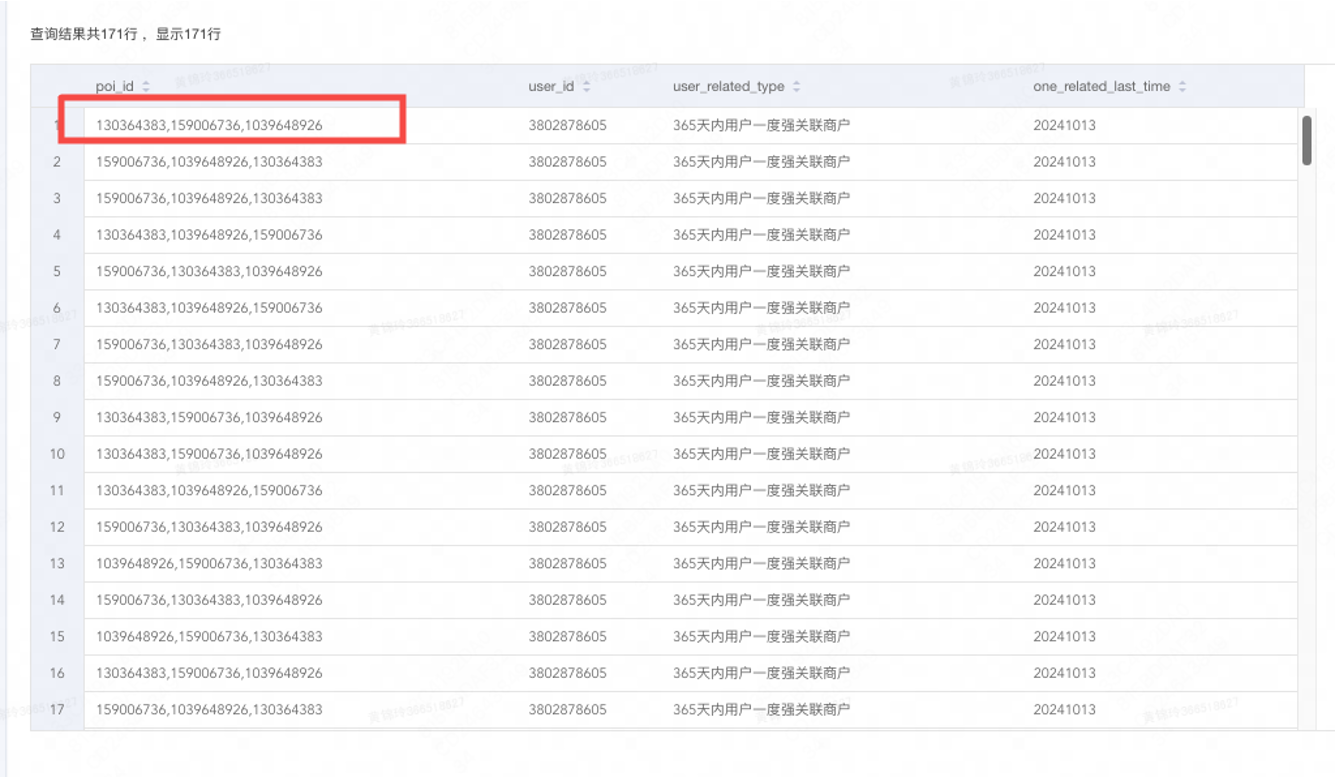Select poi_id cell in row 17
This screenshot has width=1336, height=778.
pos(209,709)
